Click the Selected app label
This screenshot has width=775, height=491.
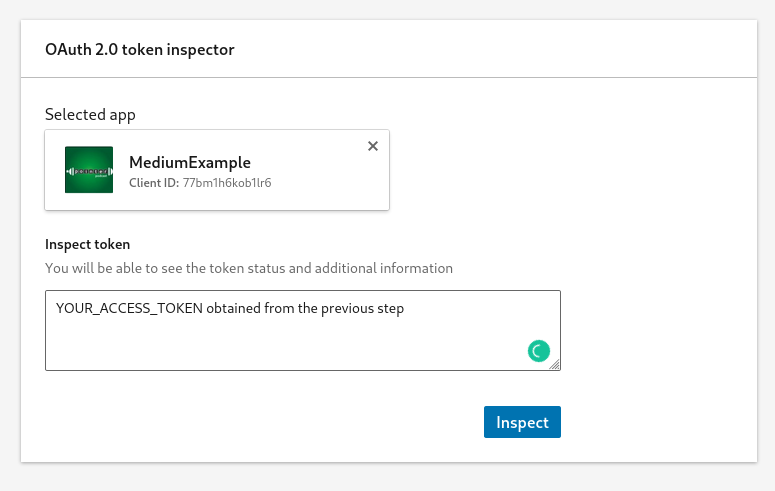tap(90, 114)
